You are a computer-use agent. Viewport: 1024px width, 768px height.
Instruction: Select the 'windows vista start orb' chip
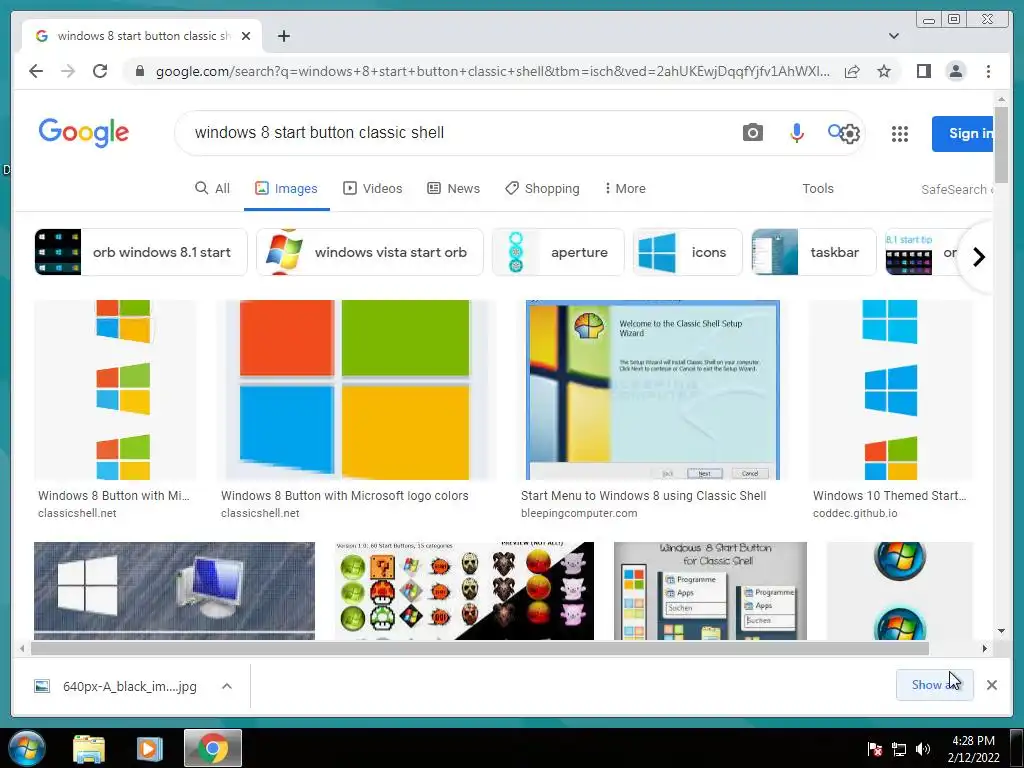coord(370,252)
